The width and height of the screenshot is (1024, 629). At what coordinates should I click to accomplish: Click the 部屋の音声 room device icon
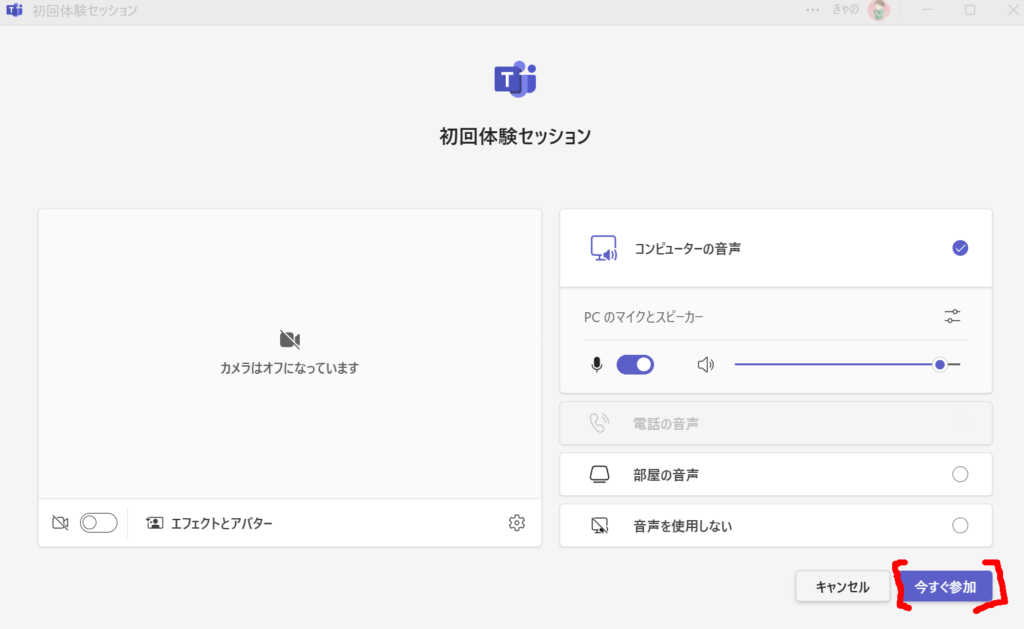click(600, 474)
